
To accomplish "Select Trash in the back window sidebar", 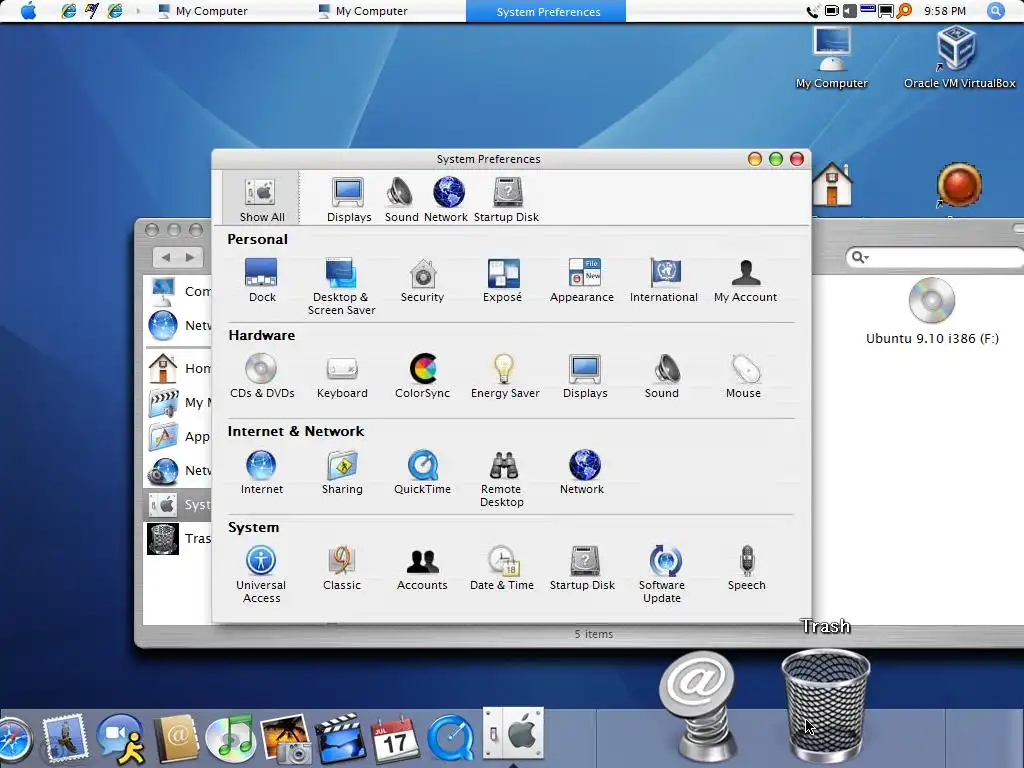I will (x=178, y=538).
